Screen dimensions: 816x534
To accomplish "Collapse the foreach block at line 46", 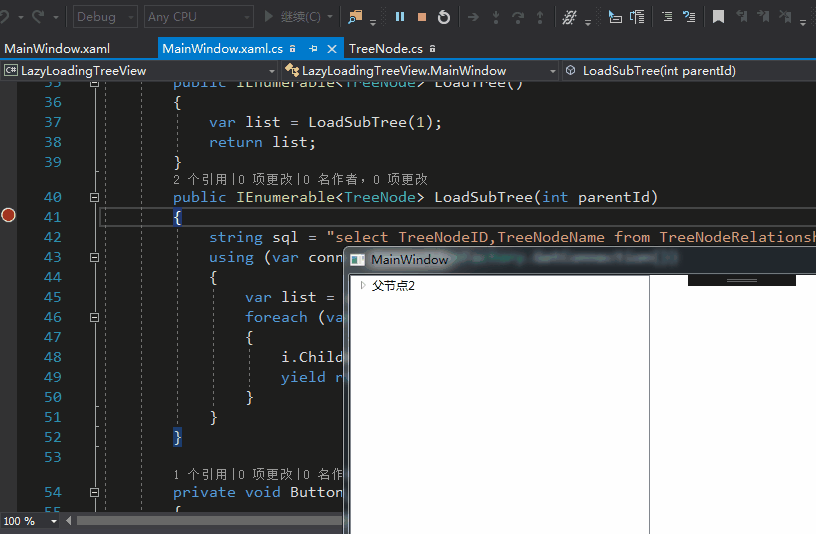I will pos(96,317).
